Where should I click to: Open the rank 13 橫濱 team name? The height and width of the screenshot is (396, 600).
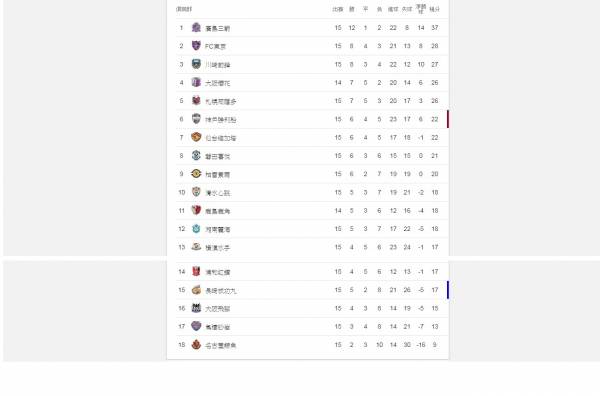(x=217, y=248)
